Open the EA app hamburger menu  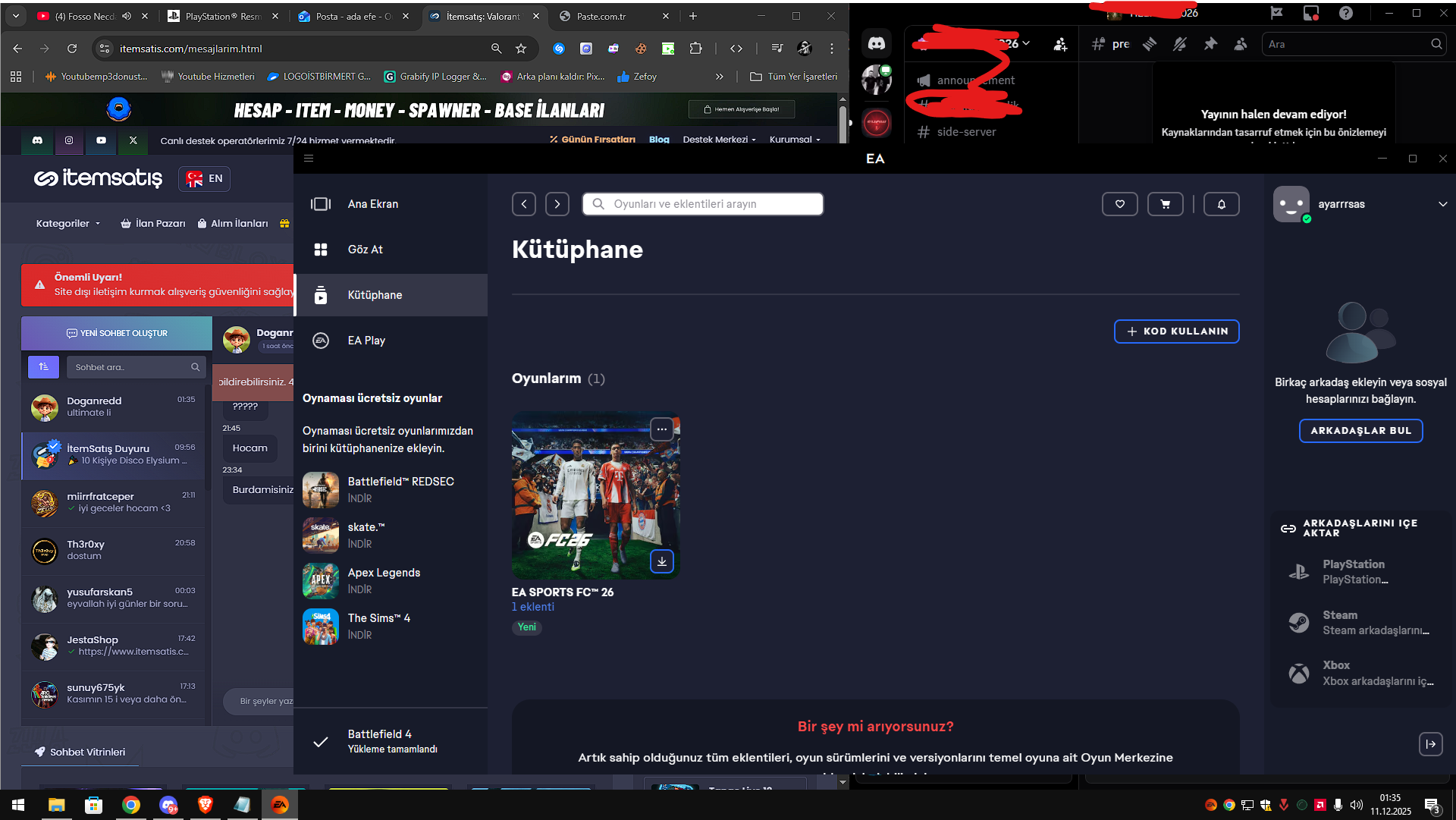309,159
